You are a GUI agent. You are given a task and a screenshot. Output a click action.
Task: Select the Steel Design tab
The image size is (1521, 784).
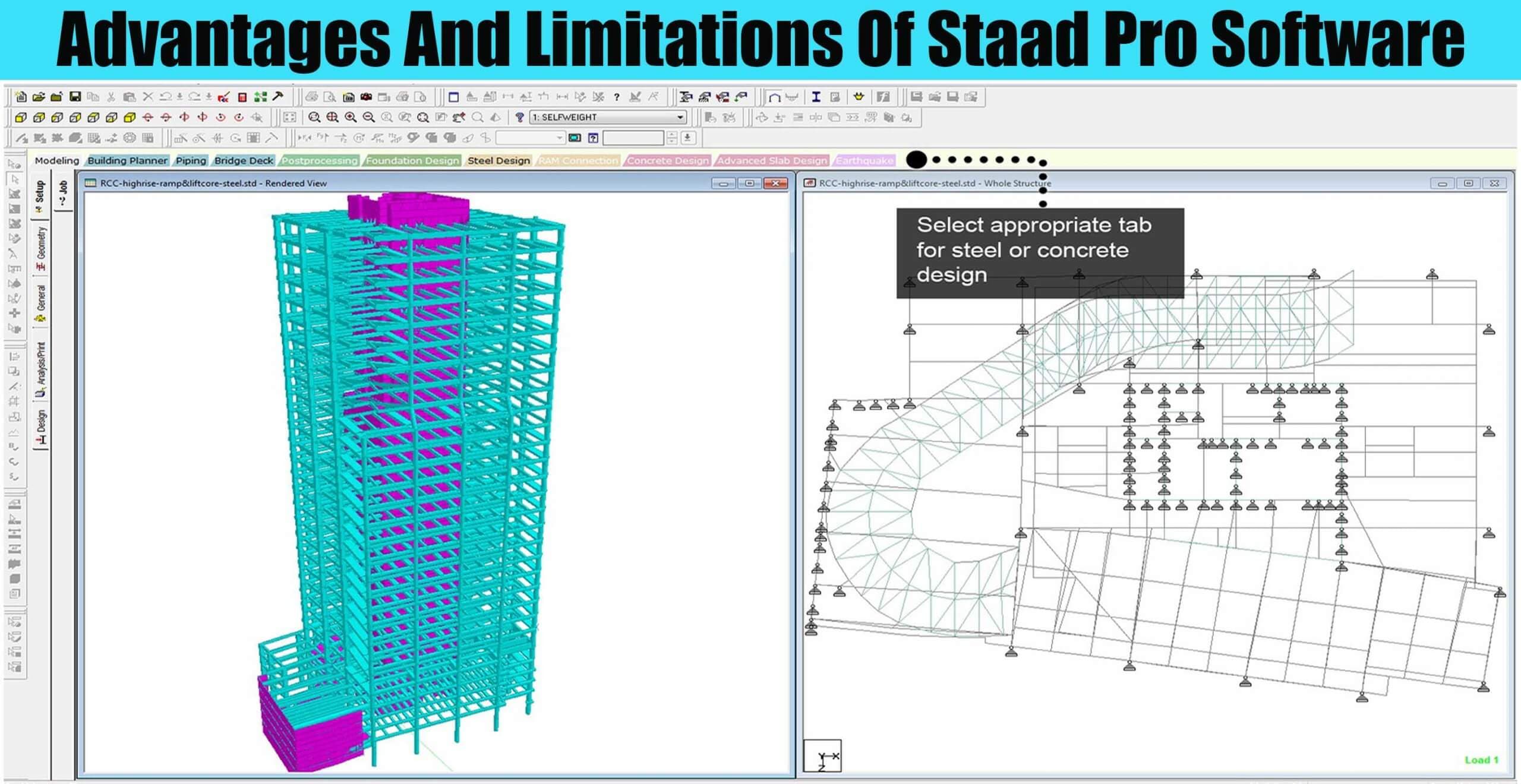pos(498,160)
